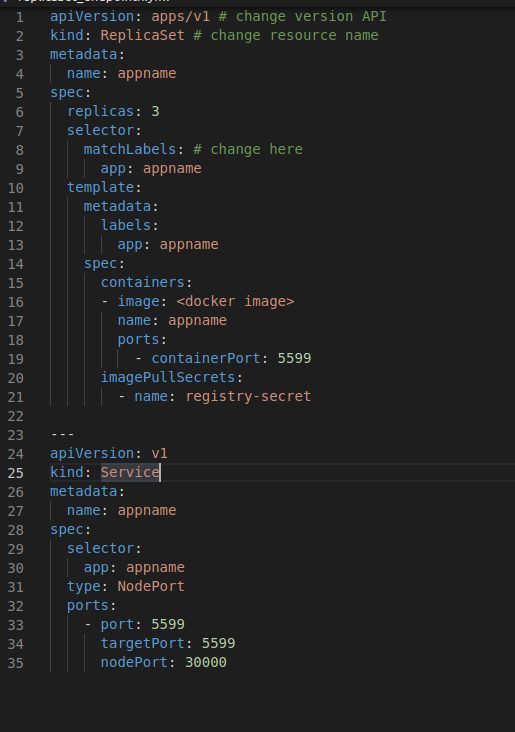This screenshot has width=515, height=732.
Task: Click the '# change resource name' comment
Action: tap(286, 35)
